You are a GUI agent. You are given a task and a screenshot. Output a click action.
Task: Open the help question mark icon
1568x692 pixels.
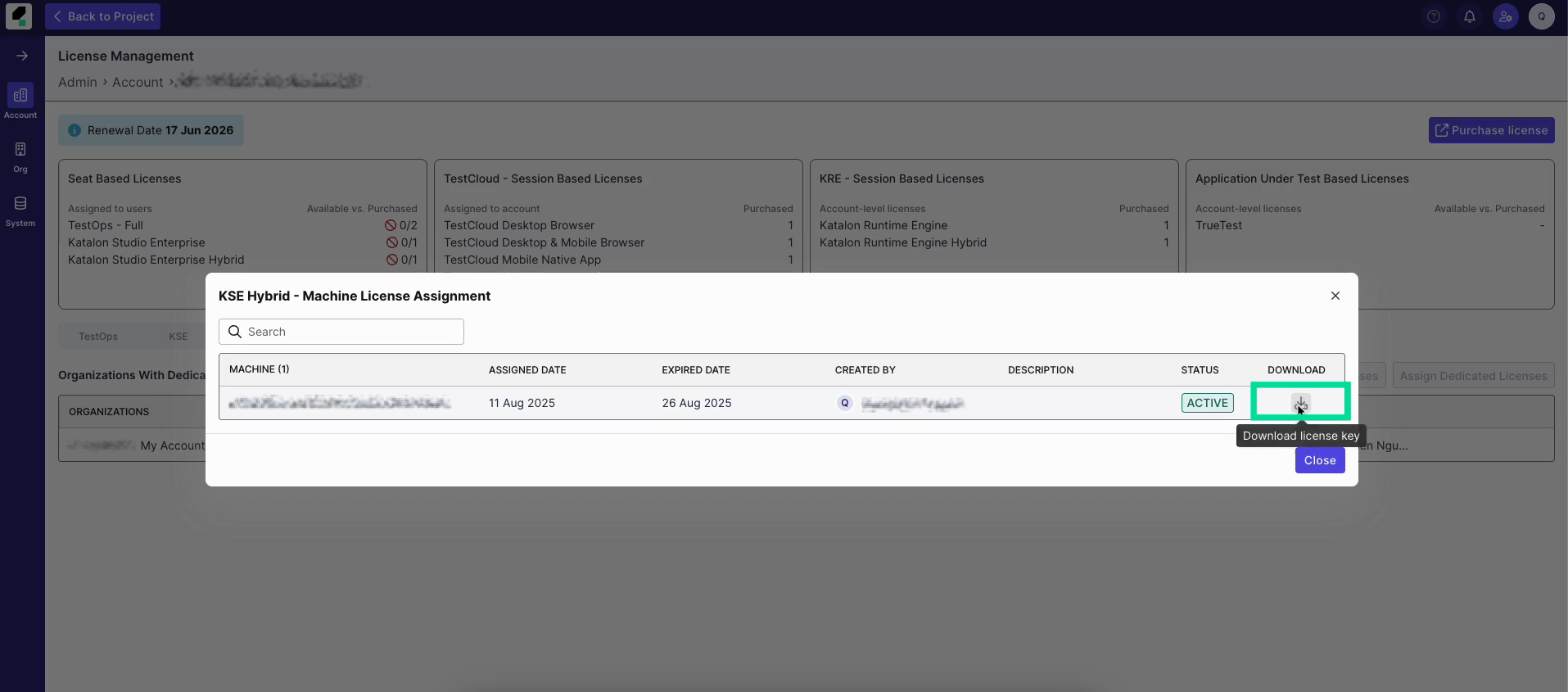(1434, 16)
